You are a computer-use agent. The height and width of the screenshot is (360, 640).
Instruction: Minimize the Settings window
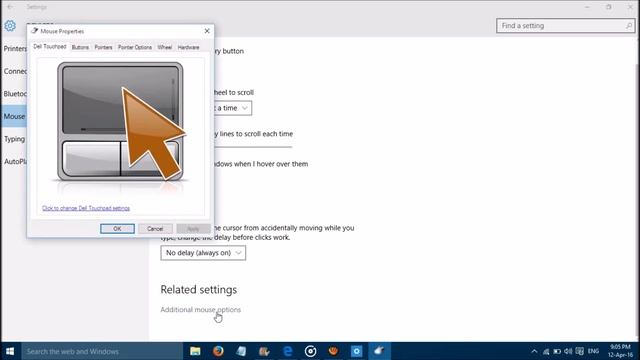pos(587,7)
